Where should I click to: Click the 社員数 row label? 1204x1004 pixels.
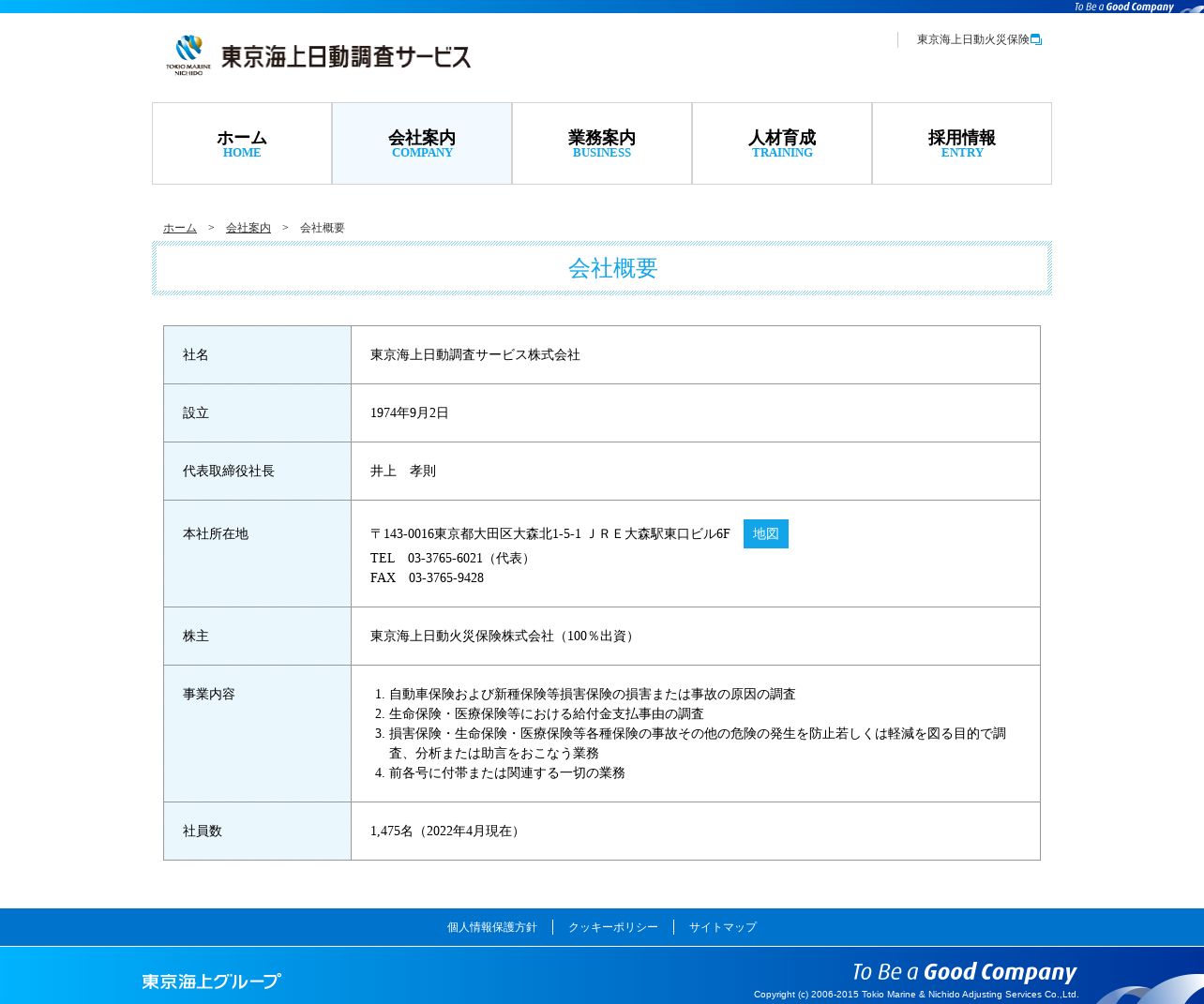click(x=203, y=831)
